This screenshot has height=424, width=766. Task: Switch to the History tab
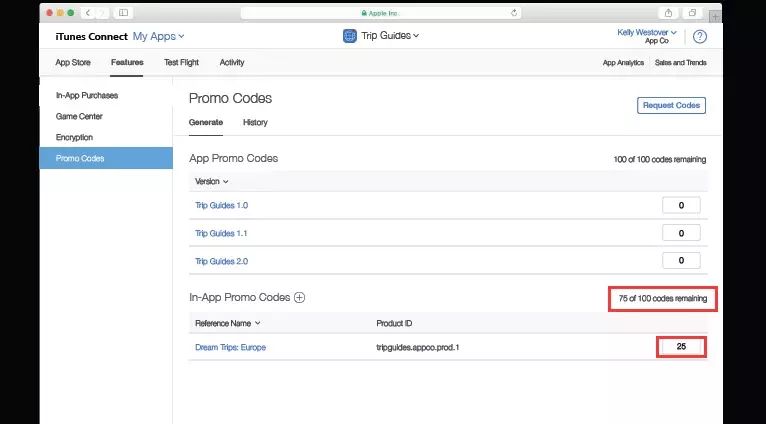pos(255,123)
